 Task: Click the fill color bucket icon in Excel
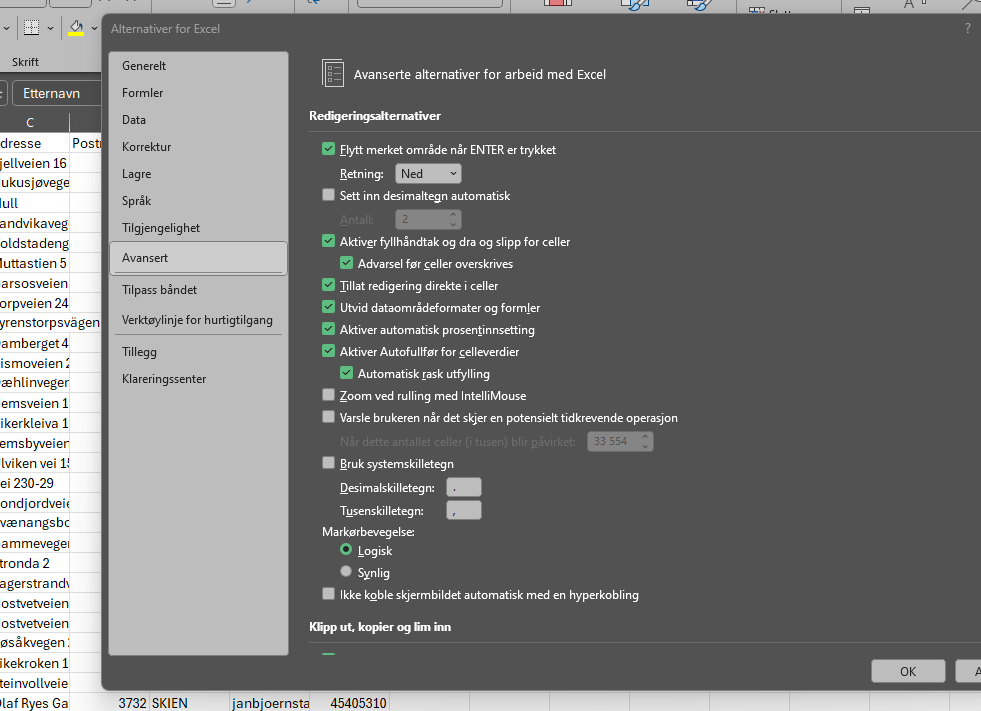coord(76,28)
